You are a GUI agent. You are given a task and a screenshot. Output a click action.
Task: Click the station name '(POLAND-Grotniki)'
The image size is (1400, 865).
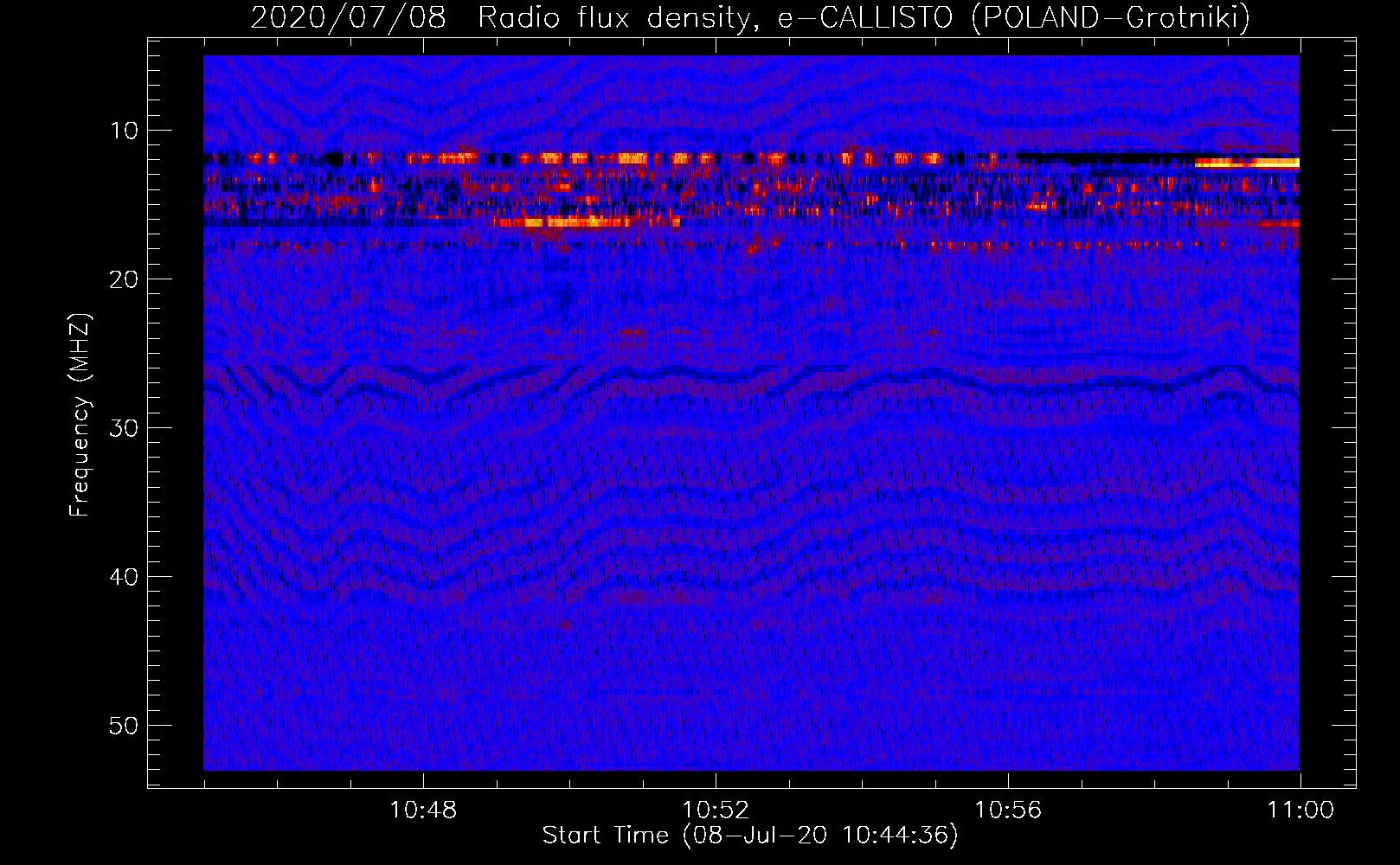(x=1111, y=18)
